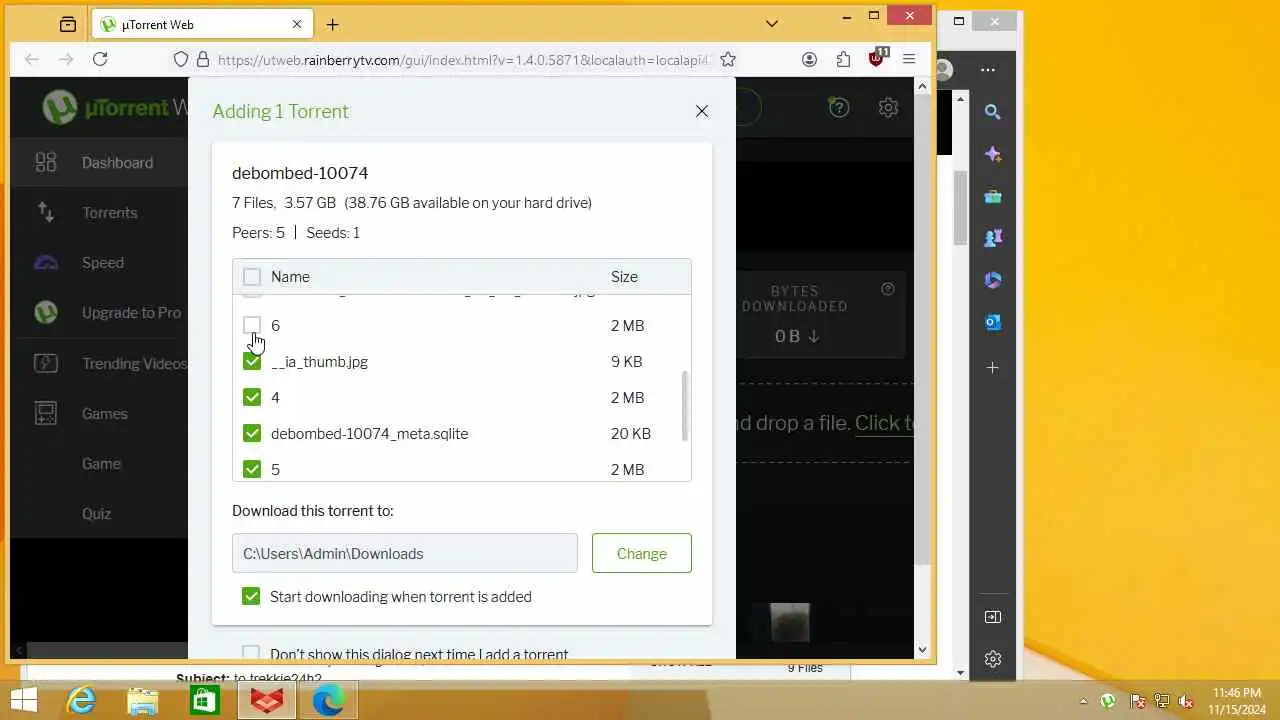Close the µTorrent Web tab
This screenshot has width=1280, height=720.
[297, 24]
